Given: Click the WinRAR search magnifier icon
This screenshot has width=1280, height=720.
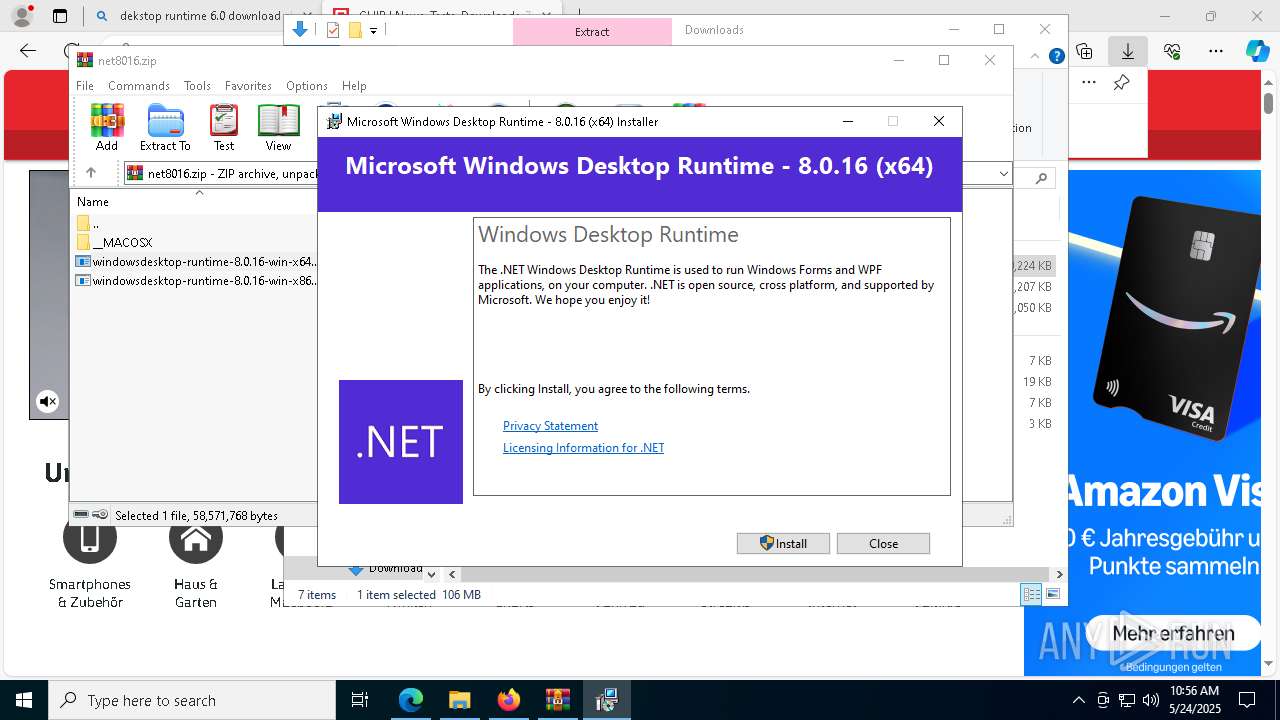Looking at the screenshot, I should [1041, 178].
